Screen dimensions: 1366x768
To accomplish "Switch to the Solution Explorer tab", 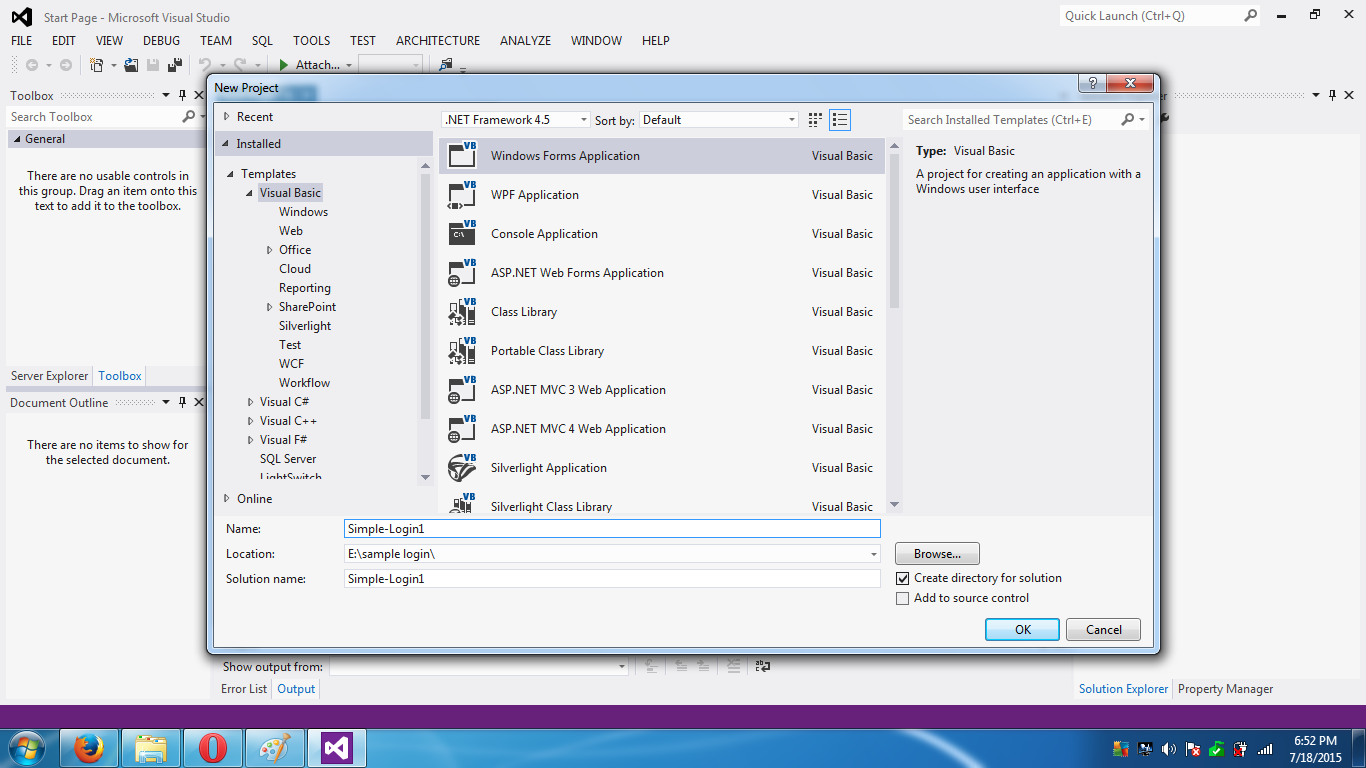I will click(1123, 689).
